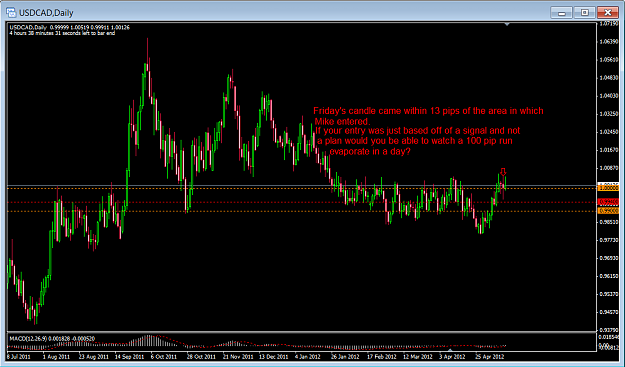The width and height of the screenshot is (625, 367).
Task: Click the 1.00870 price axis label
Action: pos(609,168)
